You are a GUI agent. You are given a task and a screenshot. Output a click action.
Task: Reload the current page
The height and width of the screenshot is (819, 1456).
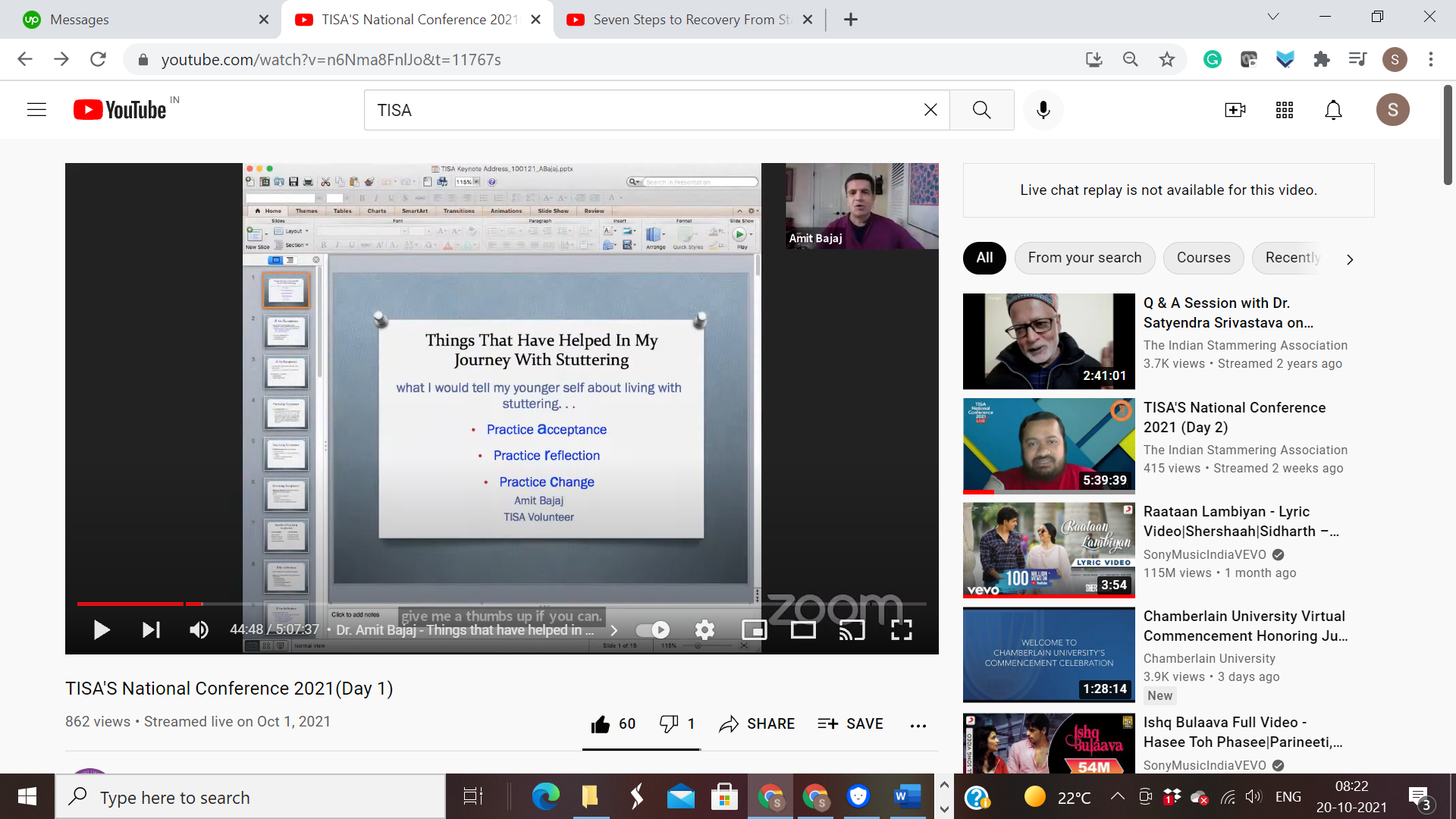(x=98, y=59)
